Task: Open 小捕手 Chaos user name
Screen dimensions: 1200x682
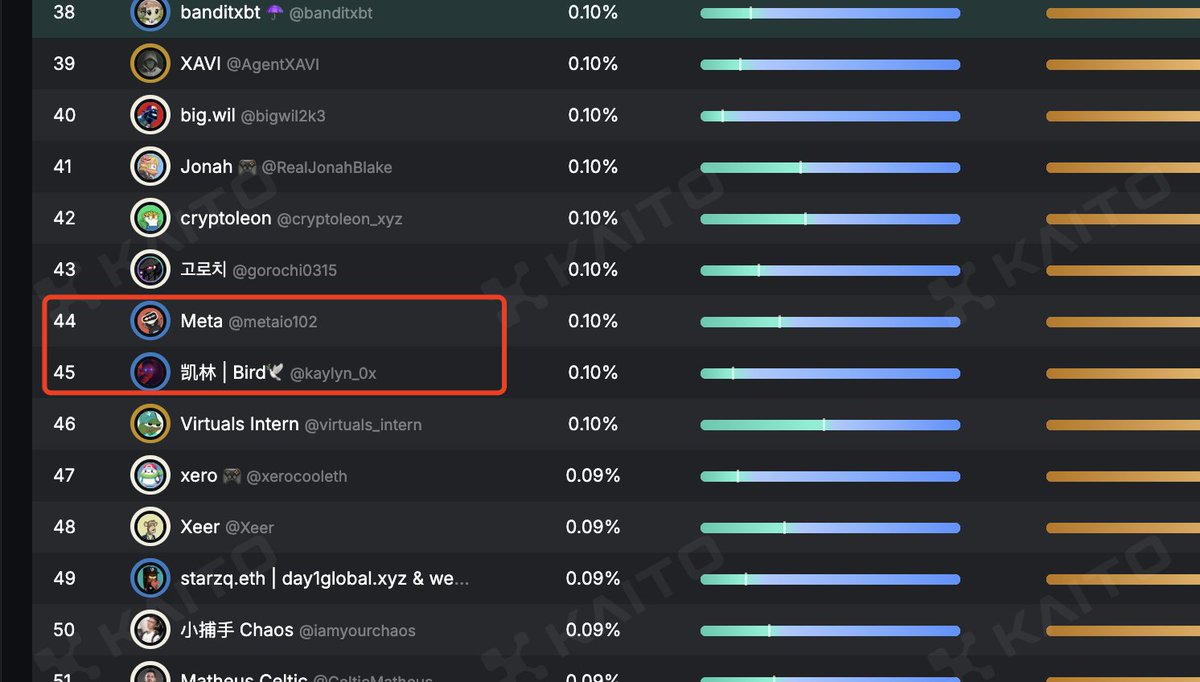Action: (237, 630)
